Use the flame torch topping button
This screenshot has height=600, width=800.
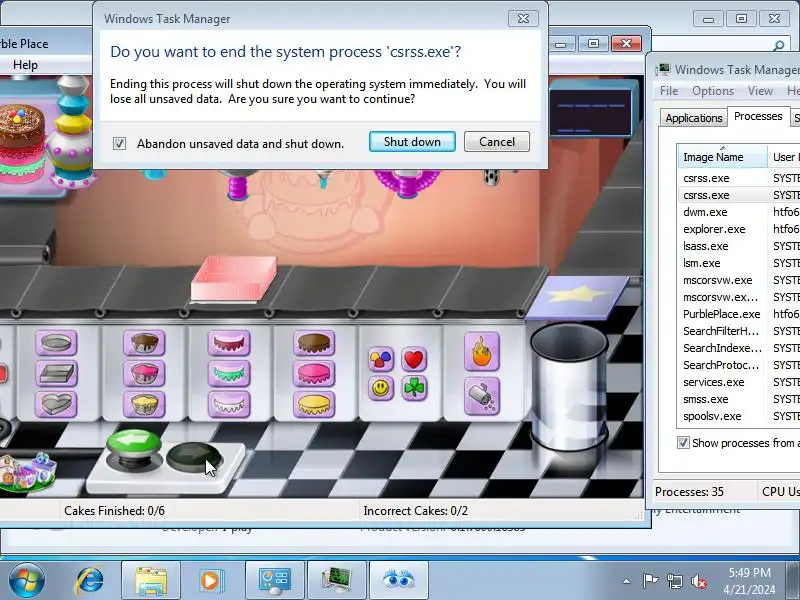482,352
